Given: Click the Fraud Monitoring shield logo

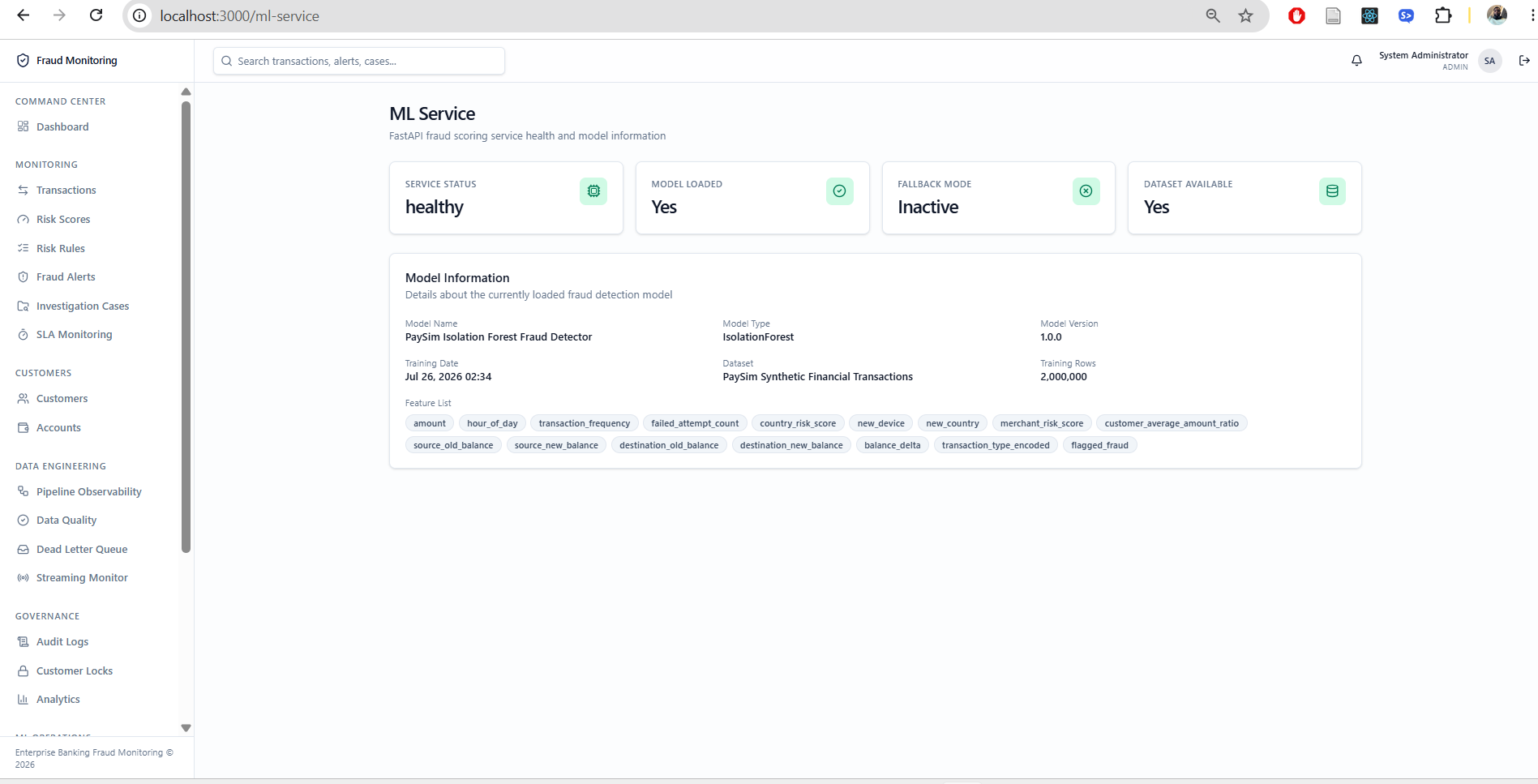Looking at the screenshot, I should tap(23, 61).
